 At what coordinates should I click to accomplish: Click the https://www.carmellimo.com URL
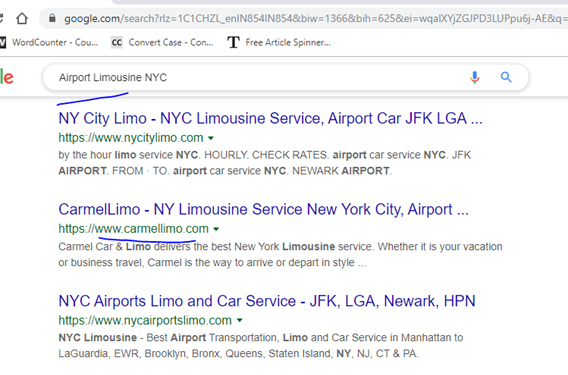[133, 229]
